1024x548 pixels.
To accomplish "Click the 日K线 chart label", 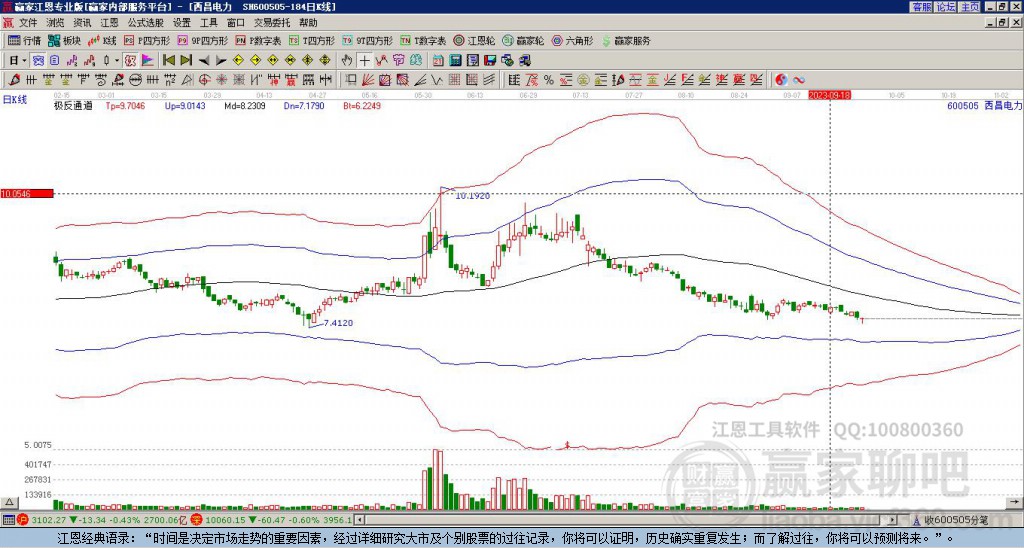I will pyautogui.click(x=15, y=100).
